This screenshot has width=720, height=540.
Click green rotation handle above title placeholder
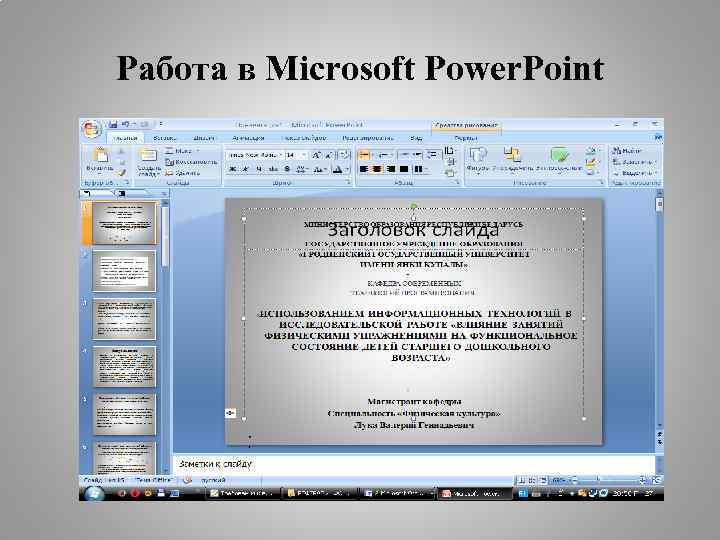[414, 207]
